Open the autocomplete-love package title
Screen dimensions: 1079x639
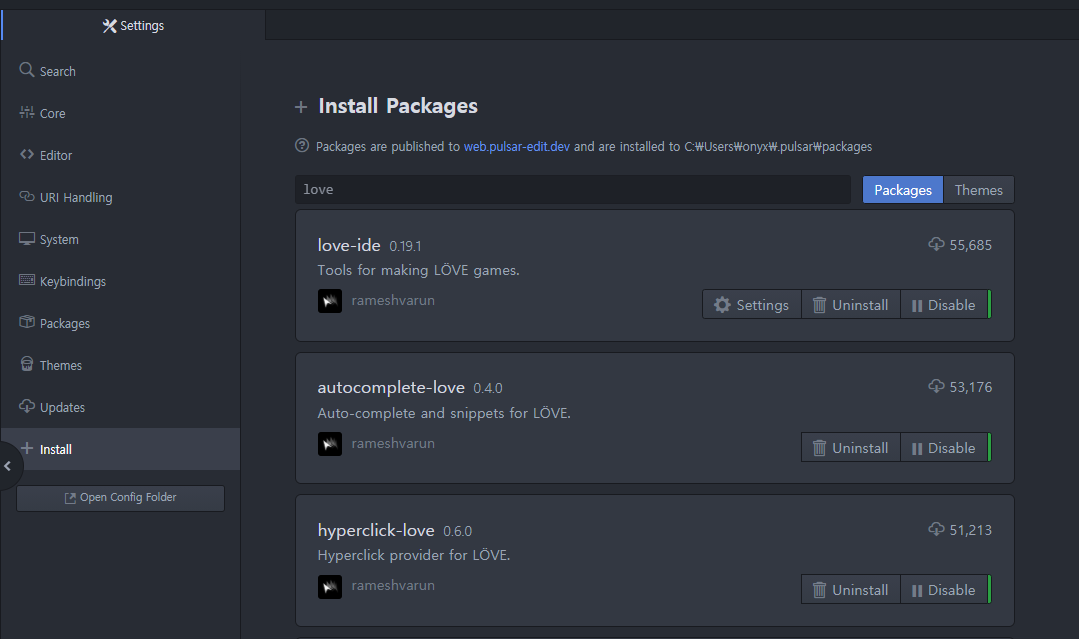tap(391, 387)
